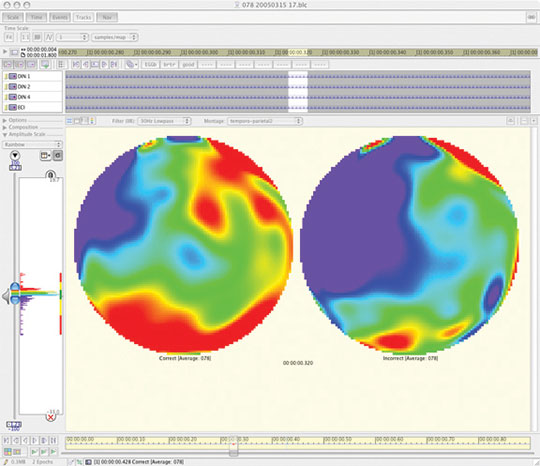Viewport: 540px width, 466px height.
Task: Click the Fit time scale icon
Action: point(9,37)
